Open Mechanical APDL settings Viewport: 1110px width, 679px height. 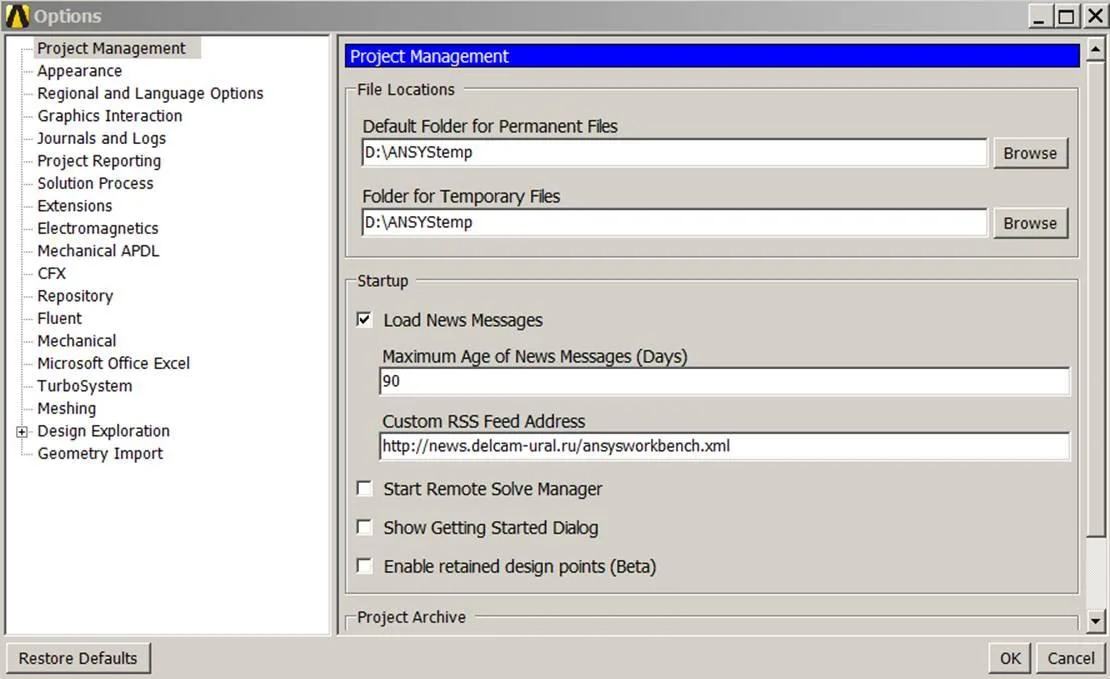[98, 251]
